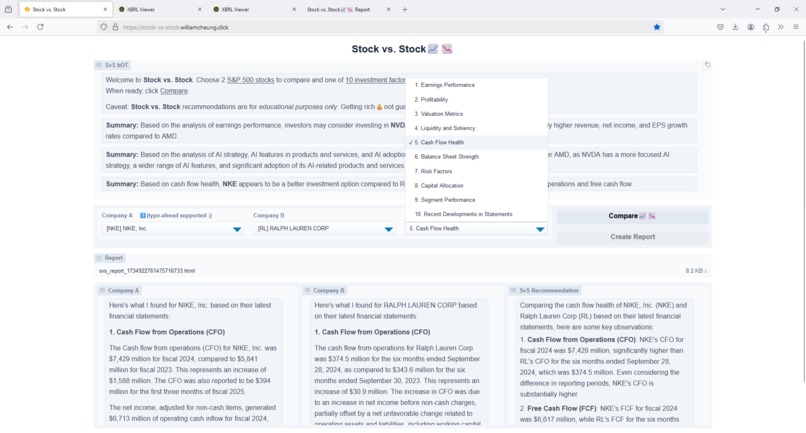This screenshot has height=433, width=806.
Task: Click the blue bookmark star
Action: tap(656, 27)
